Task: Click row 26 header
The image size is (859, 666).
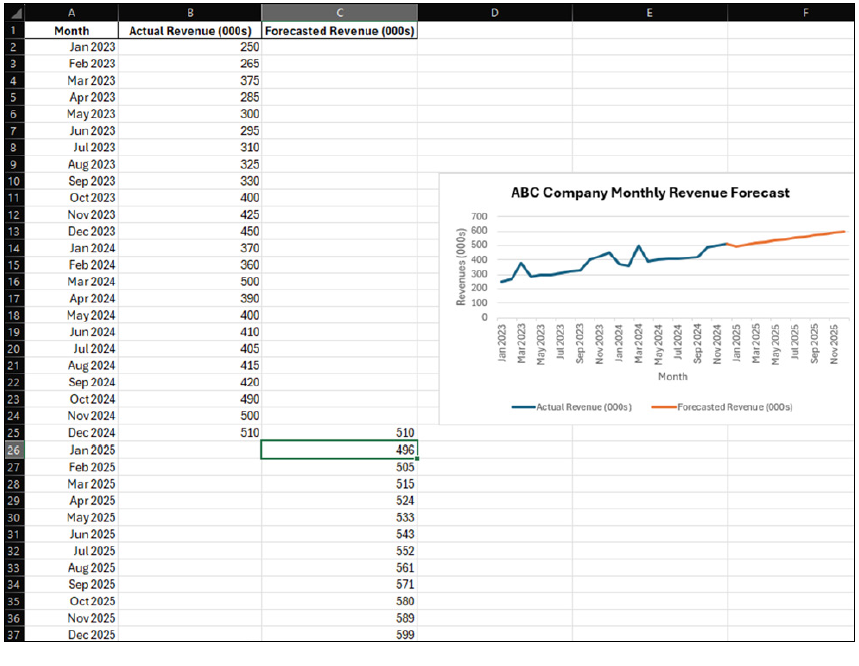Action: click(13, 450)
